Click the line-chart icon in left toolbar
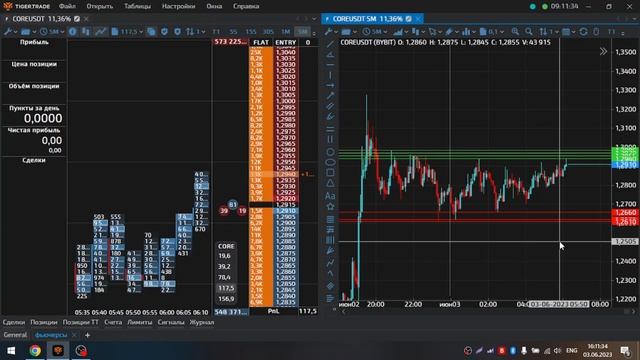 coord(100,31)
